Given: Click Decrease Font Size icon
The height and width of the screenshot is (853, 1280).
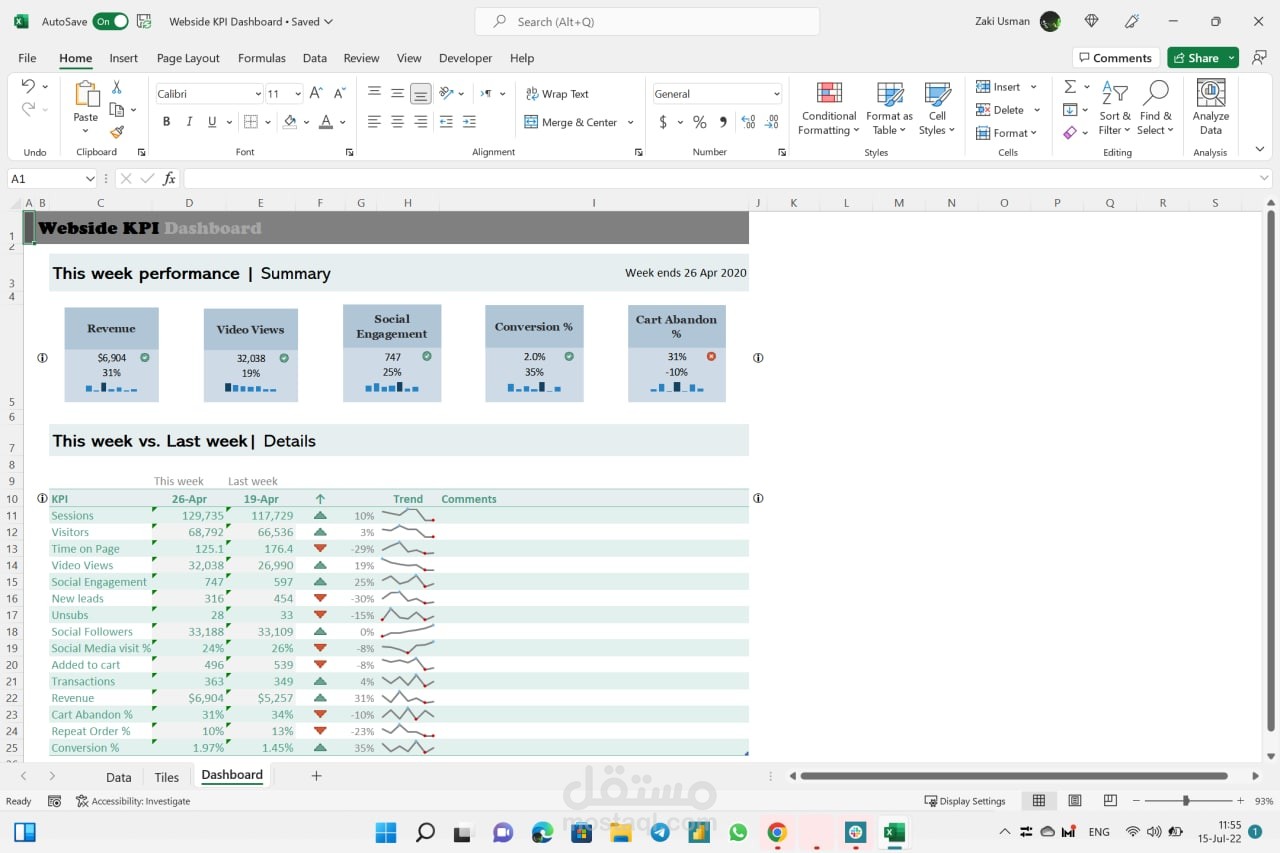Looking at the screenshot, I should 339,93.
